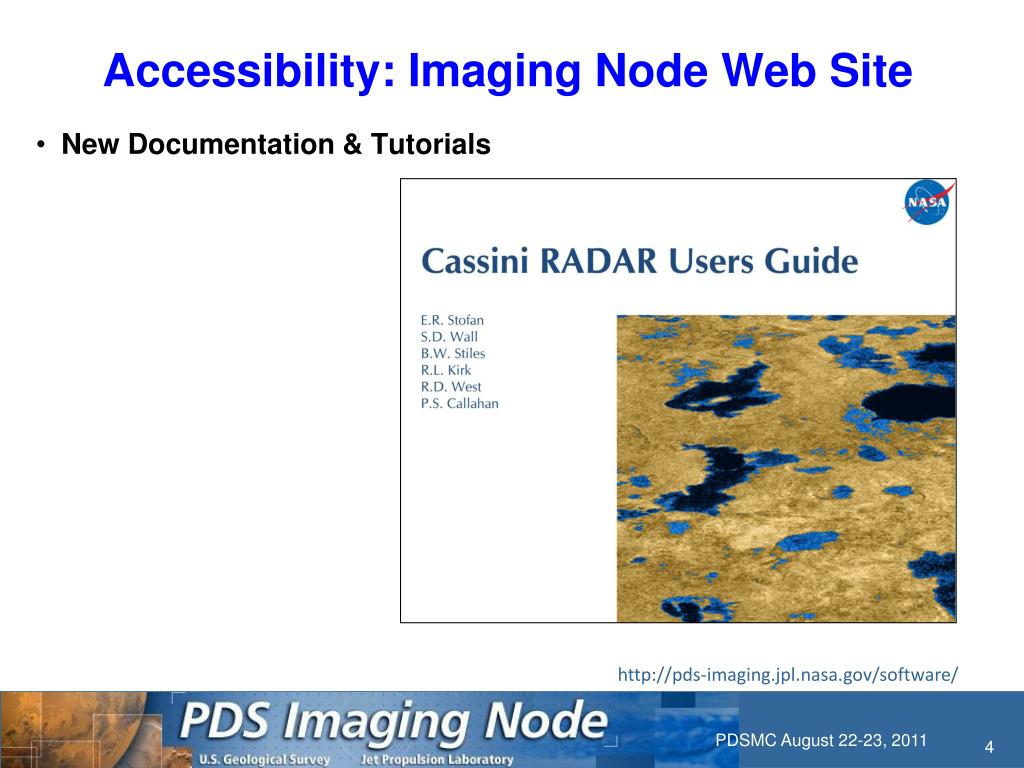Click the 'PDS Imaging Node' banner title
The image size is (1024, 768).
393,721
